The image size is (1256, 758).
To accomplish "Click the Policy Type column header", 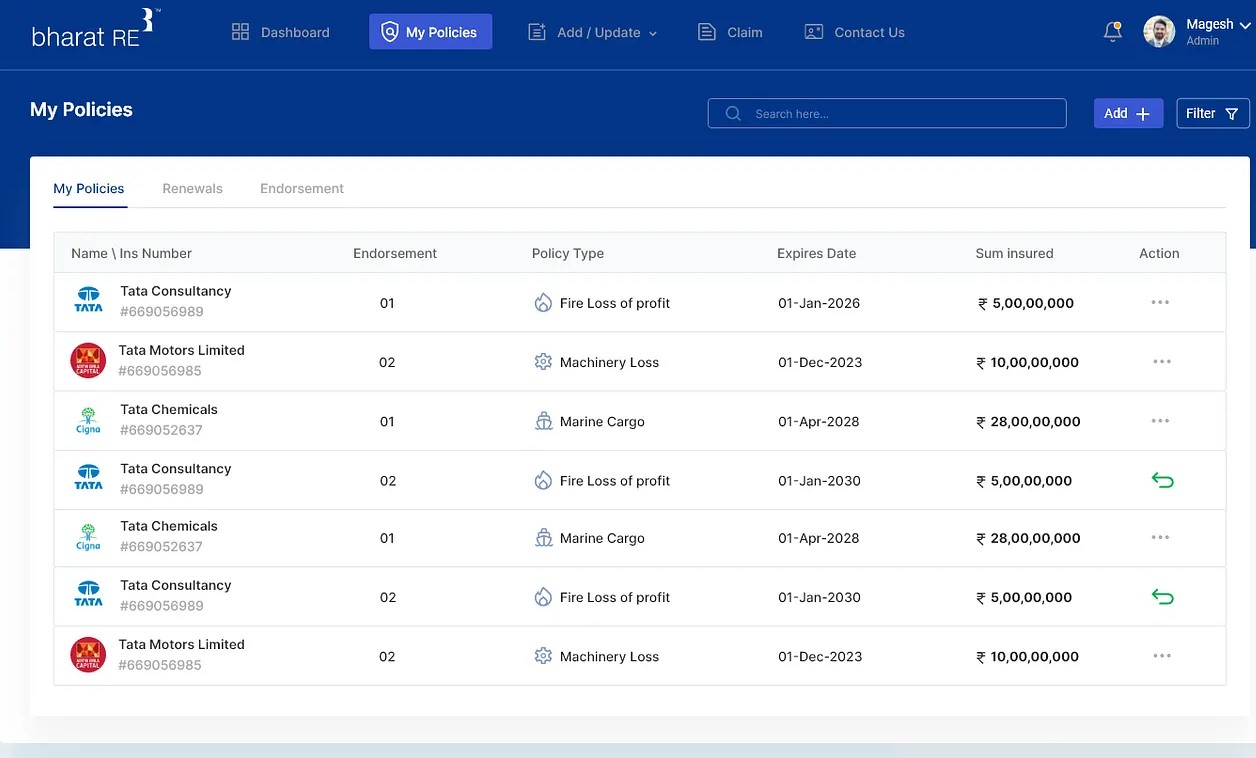I will 568,253.
